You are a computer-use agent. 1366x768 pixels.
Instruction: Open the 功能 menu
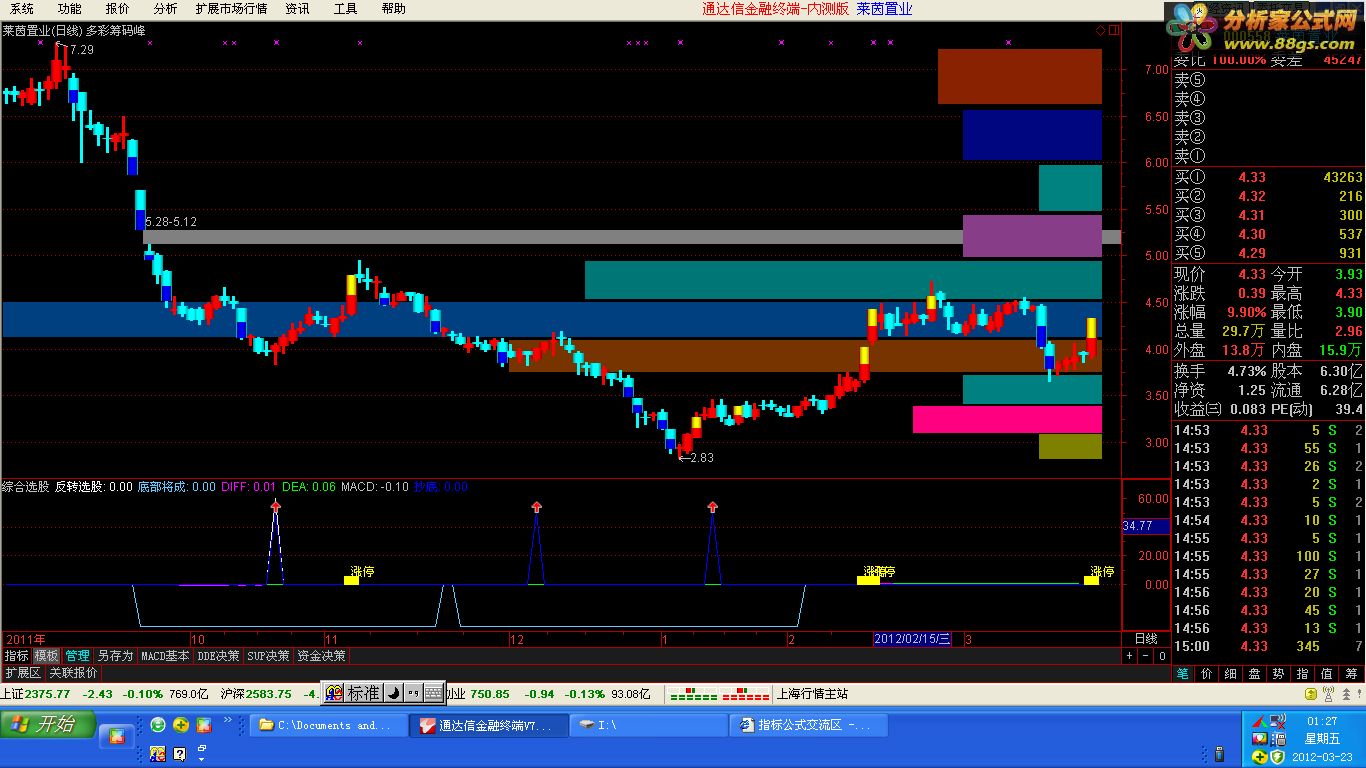(69, 9)
